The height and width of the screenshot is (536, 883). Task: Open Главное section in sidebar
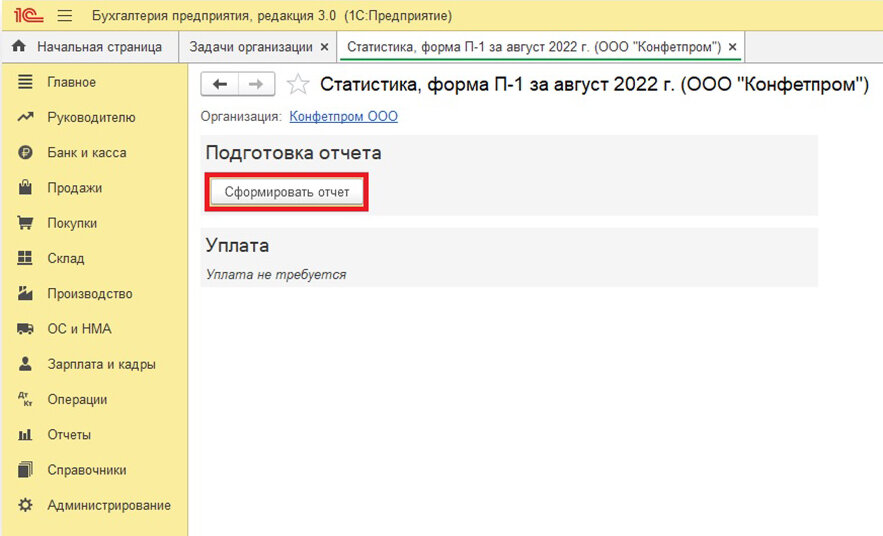[72, 82]
